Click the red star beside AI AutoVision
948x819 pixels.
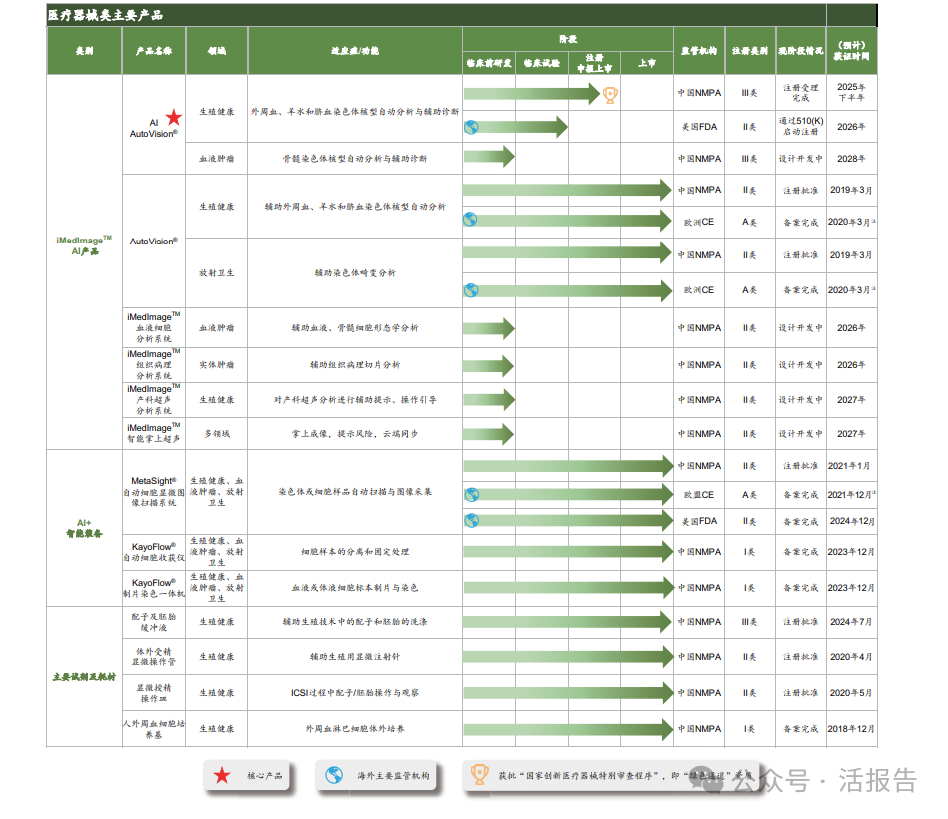[173, 118]
